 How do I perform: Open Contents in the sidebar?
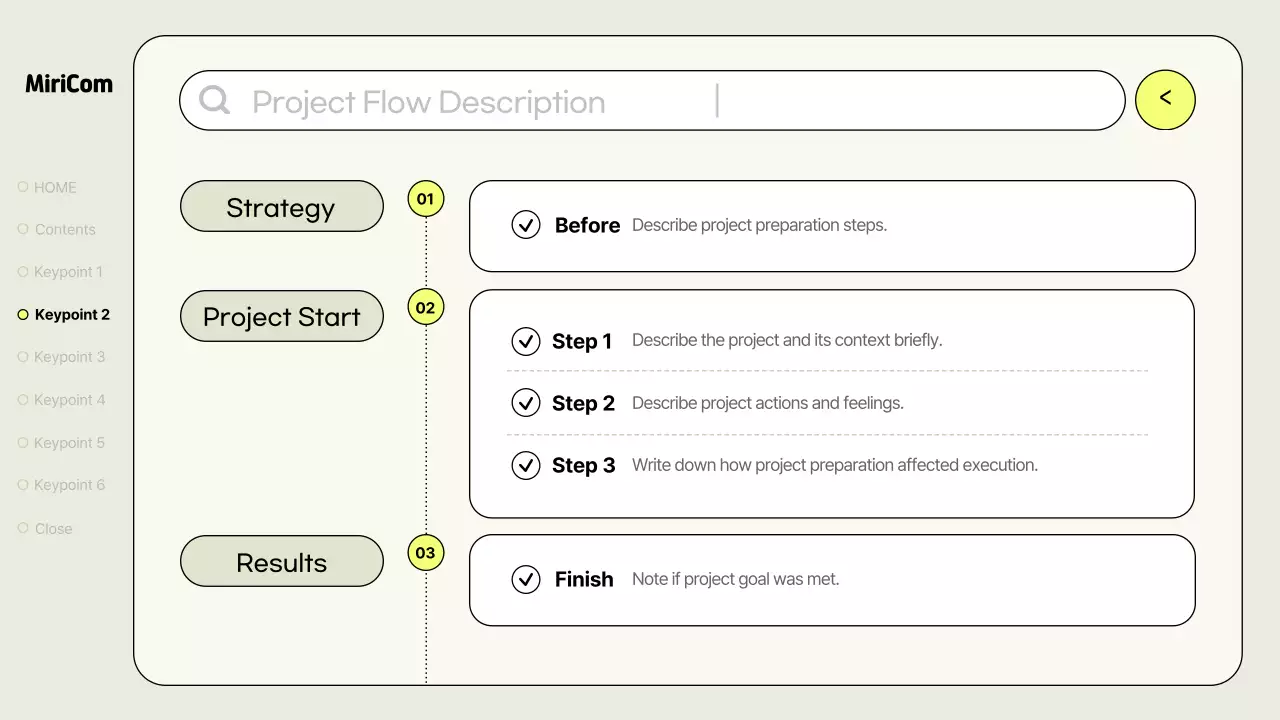(x=65, y=229)
